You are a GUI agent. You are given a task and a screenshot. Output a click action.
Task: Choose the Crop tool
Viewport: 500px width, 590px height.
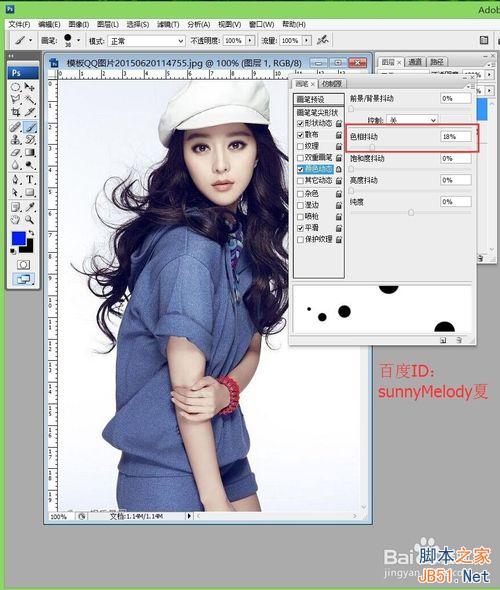tap(15, 112)
